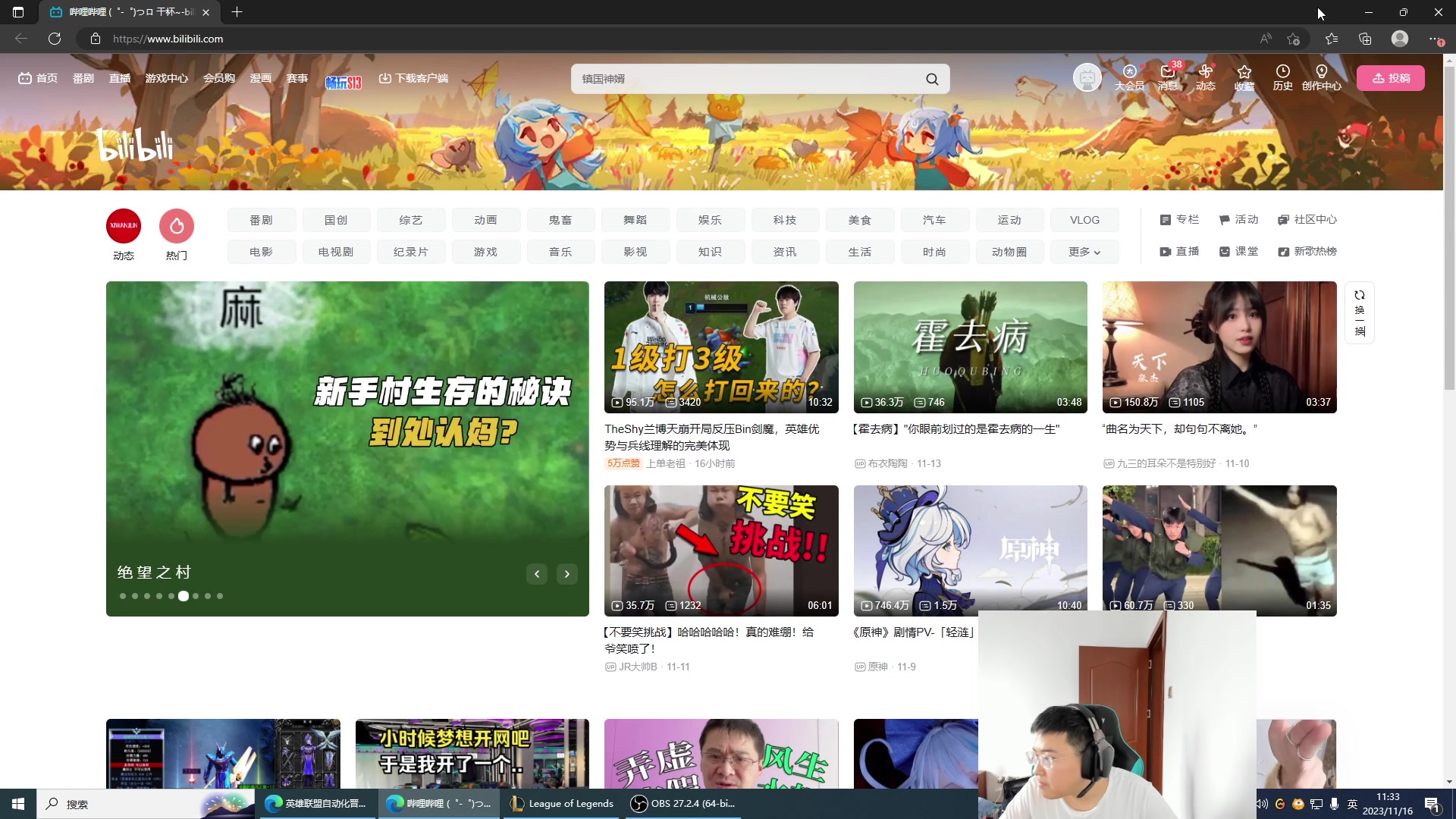The height and width of the screenshot is (819, 1456).
Task: Click the read aloud icon in address bar
Action: coord(1266,39)
